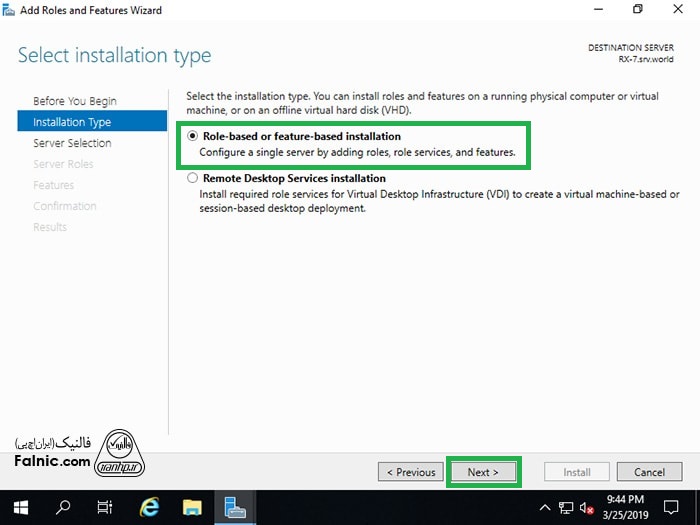
Task: Open File Explorer from the taskbar
Action: pyautogui.click(x=192, y=507)
